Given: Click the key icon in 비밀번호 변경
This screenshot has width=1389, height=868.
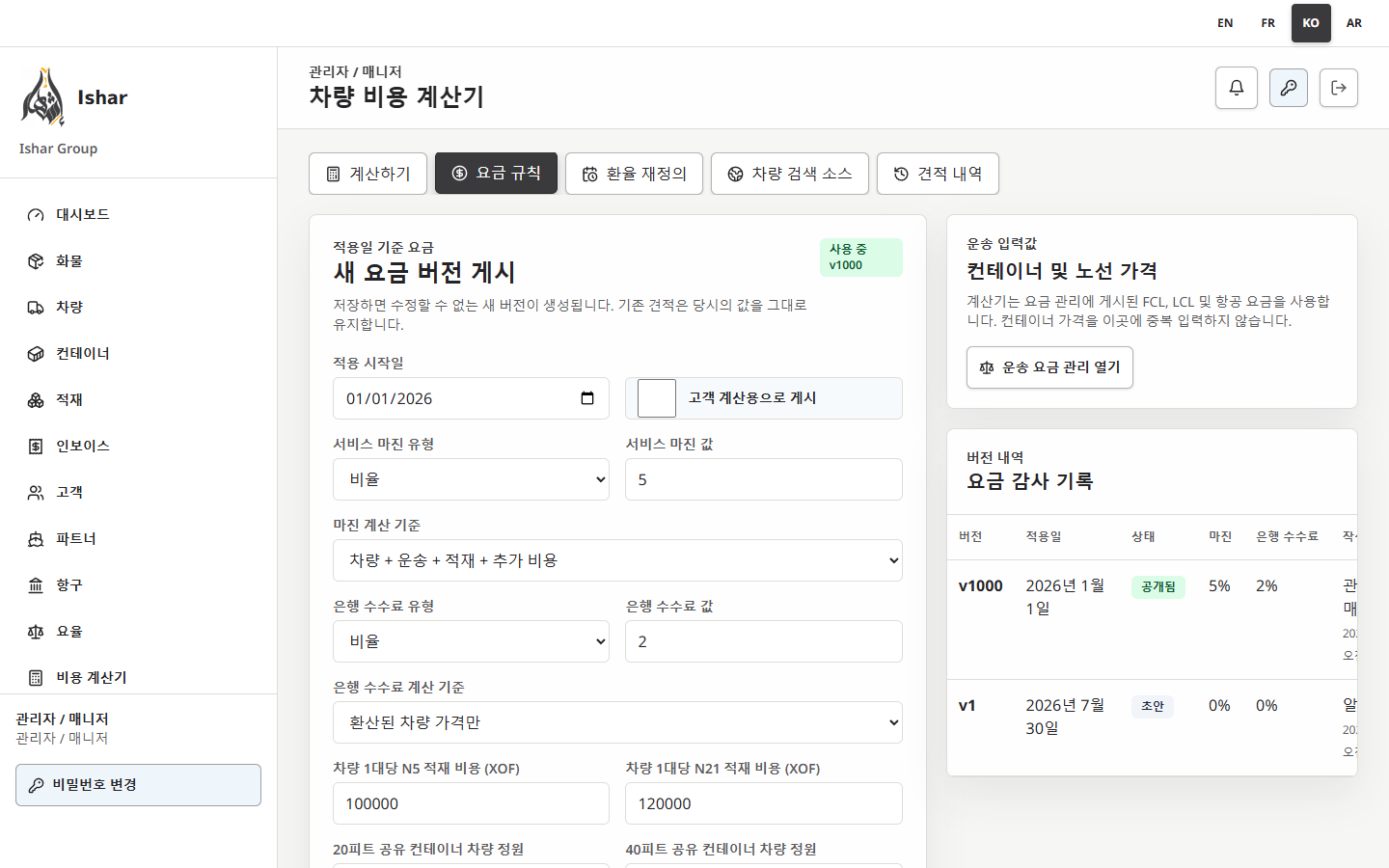Looking at the screenshot, I should [36, 785].
